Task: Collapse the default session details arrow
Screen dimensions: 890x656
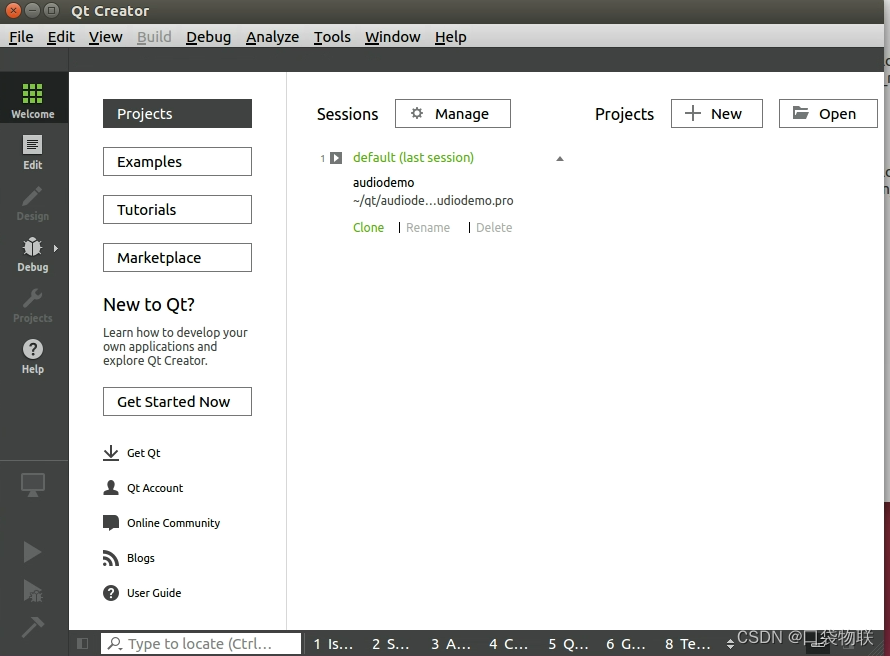Action: pos(560,159)
